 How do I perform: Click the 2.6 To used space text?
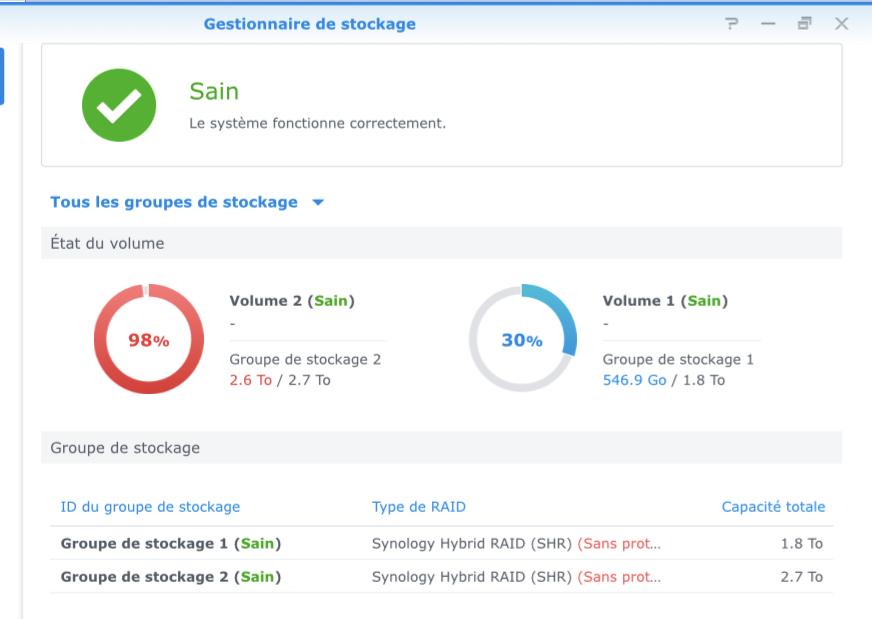[250, 380]
